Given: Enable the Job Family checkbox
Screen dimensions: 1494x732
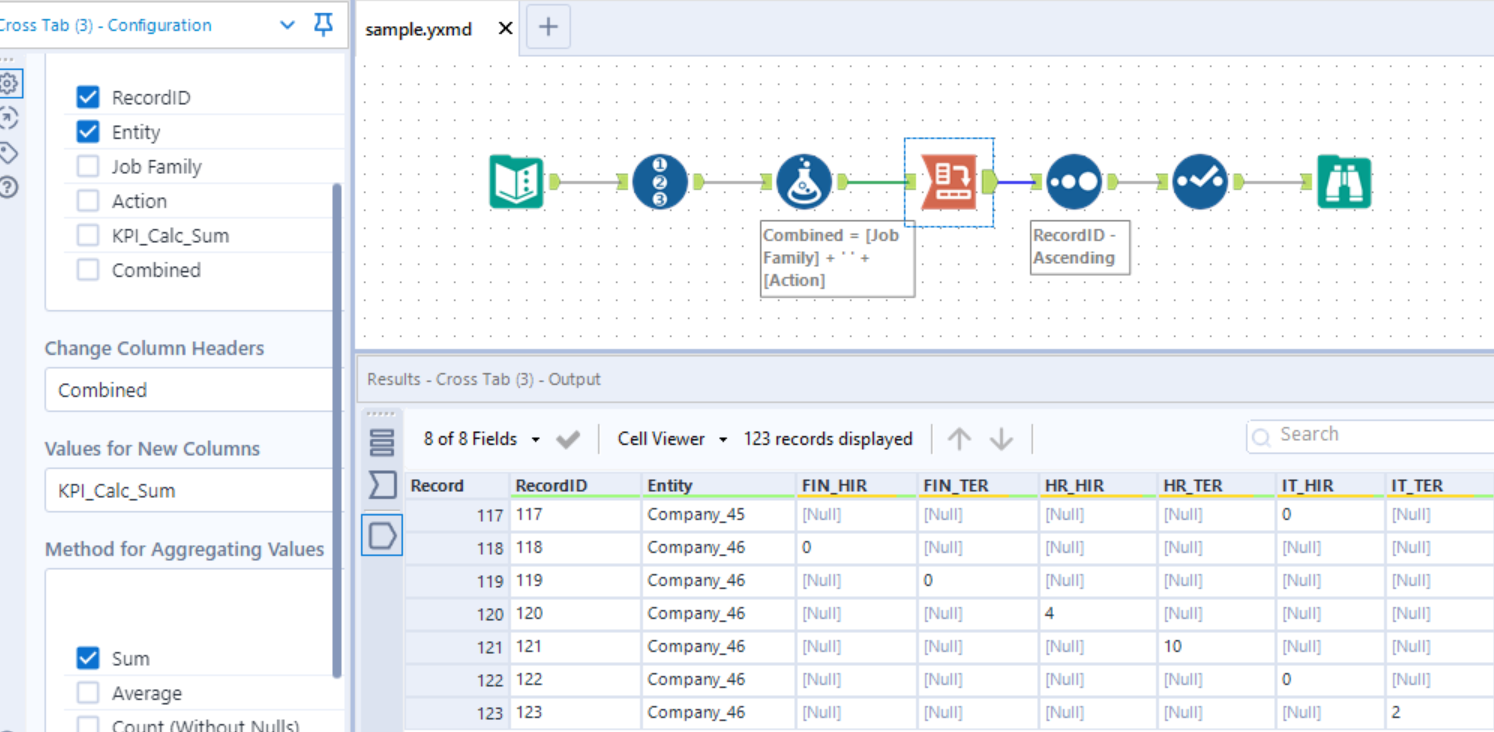Looking at the screenshot, I should (88, 167).
